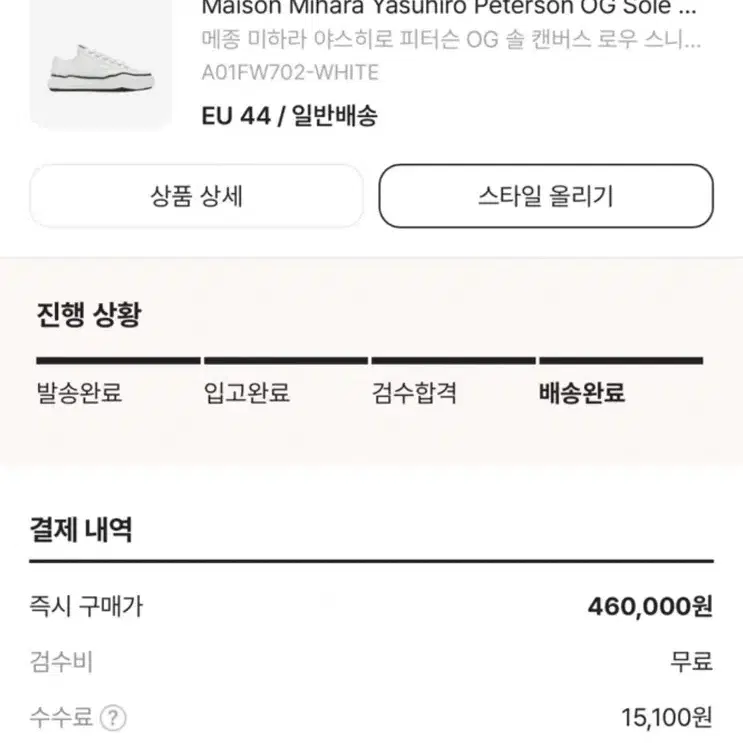Click the 입고완료 progress step

[x=246, y=392]
